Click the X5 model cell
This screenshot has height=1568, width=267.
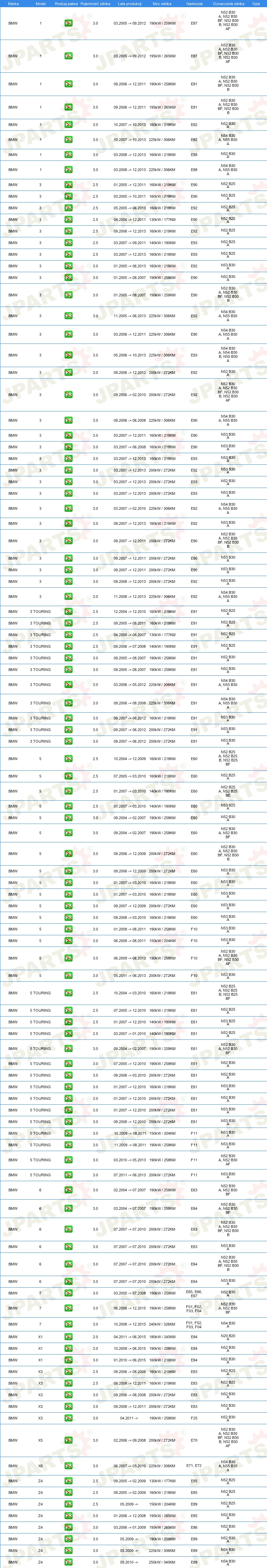point(41,1440)
